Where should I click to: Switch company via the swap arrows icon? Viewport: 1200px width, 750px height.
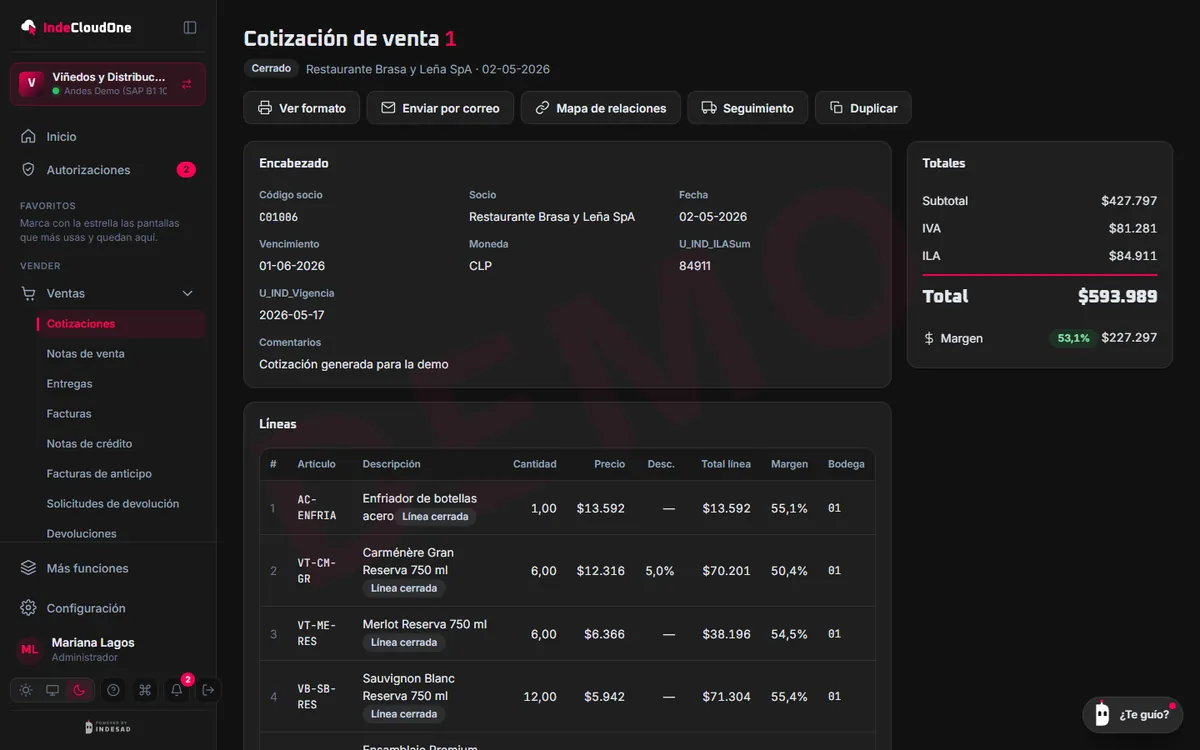coord(187,84)
